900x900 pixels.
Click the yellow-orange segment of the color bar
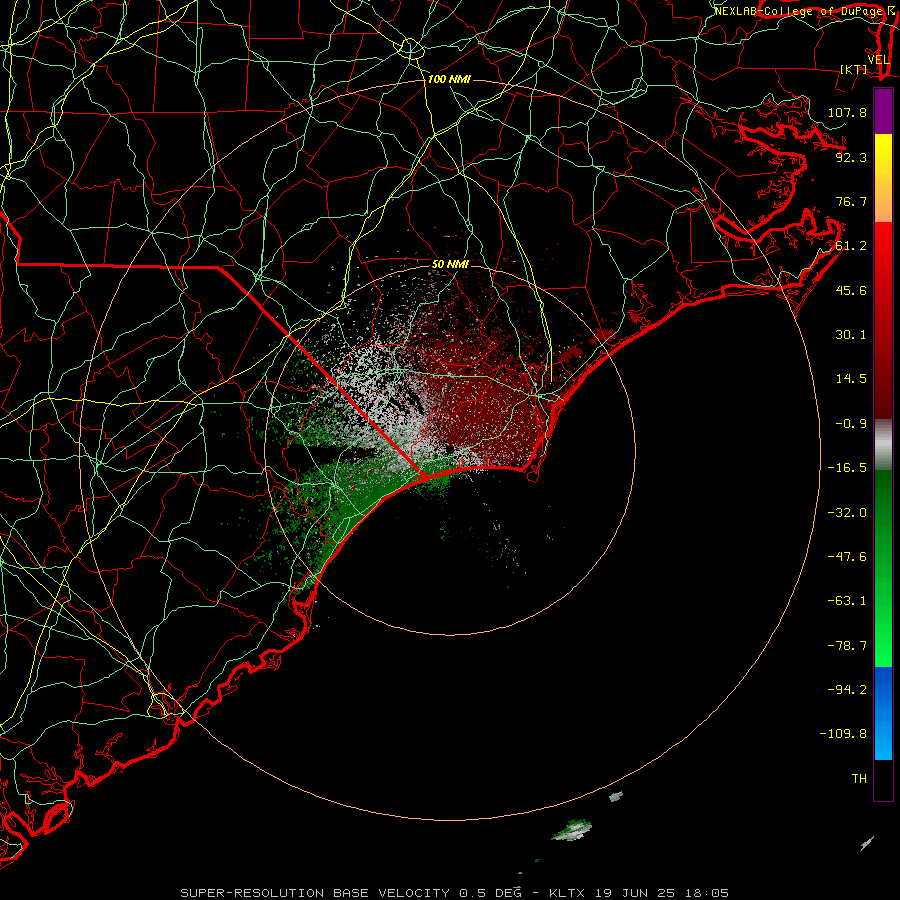coord(883,178)
